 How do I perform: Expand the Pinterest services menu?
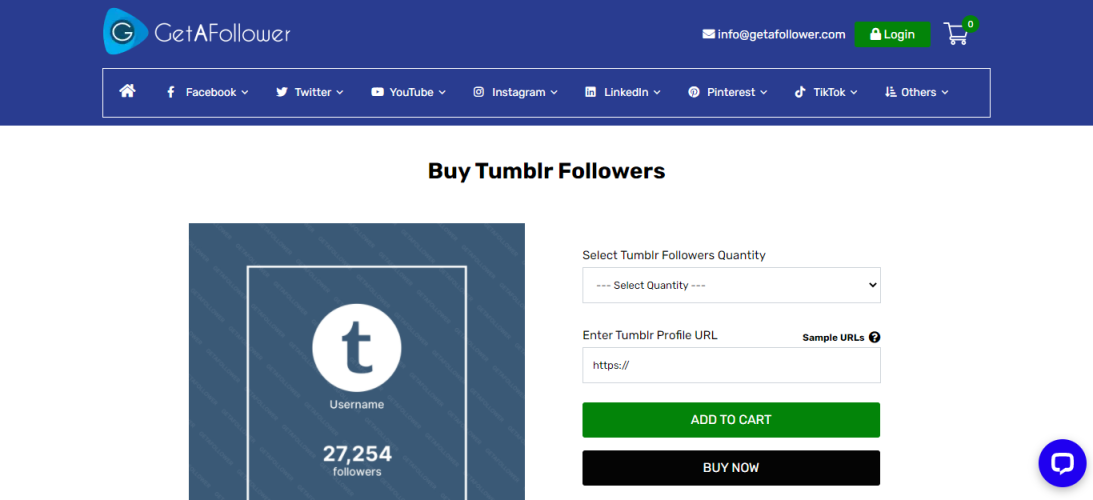tap(728, 92)
